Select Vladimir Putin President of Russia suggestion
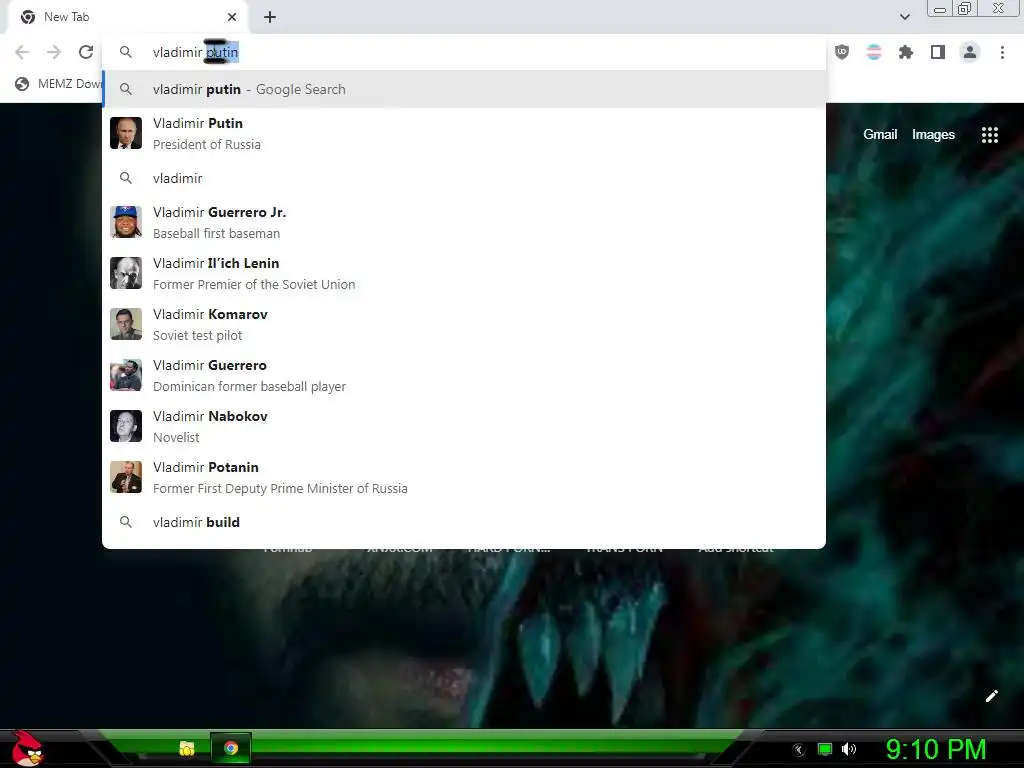The width and height of the screenshot is (1024, 768). (x=464, y=133)
